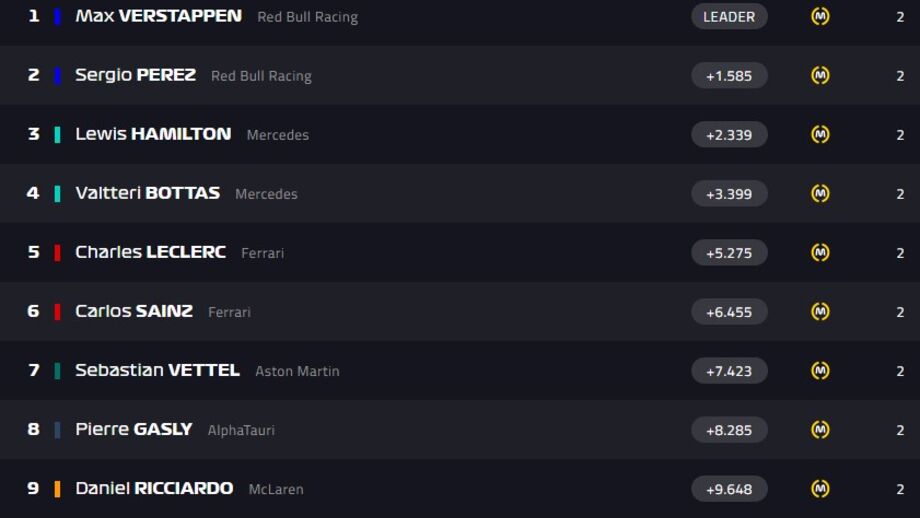Click the +1.585 gap badge
920x518 pixels.
pos(729,76)
